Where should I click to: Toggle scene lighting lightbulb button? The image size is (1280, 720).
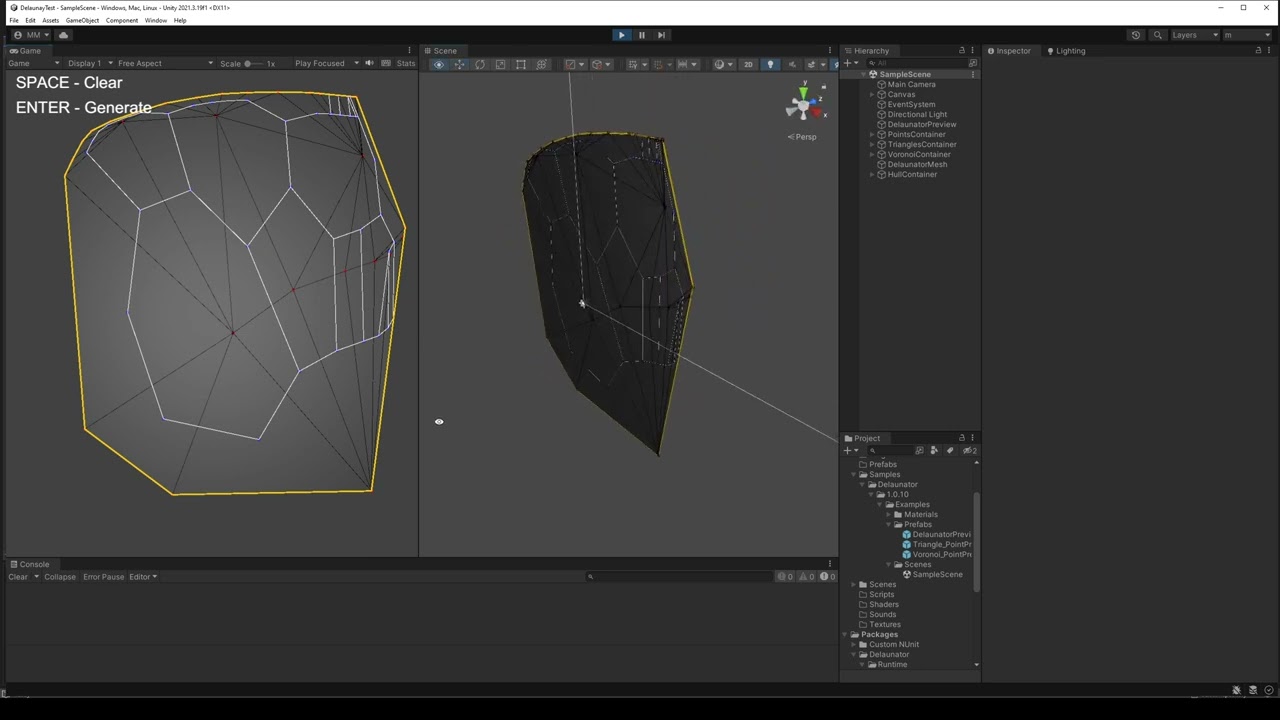click(x=770, y=65)
